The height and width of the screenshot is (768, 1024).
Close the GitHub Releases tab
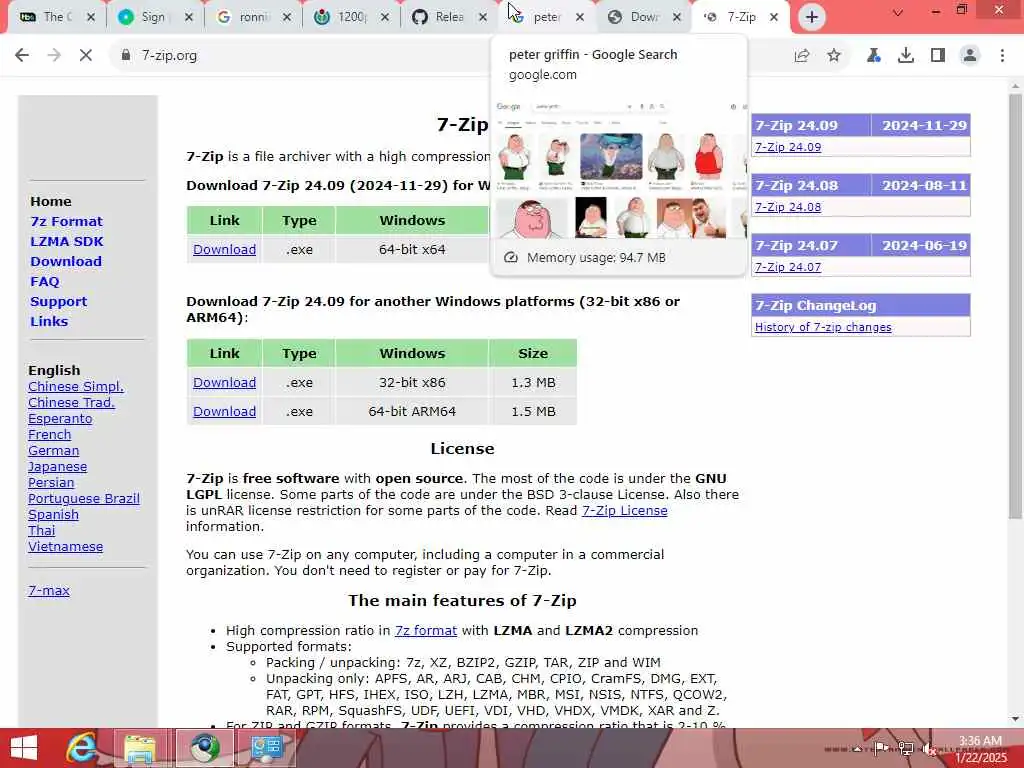pyautogui.click(x=483, y=17)
